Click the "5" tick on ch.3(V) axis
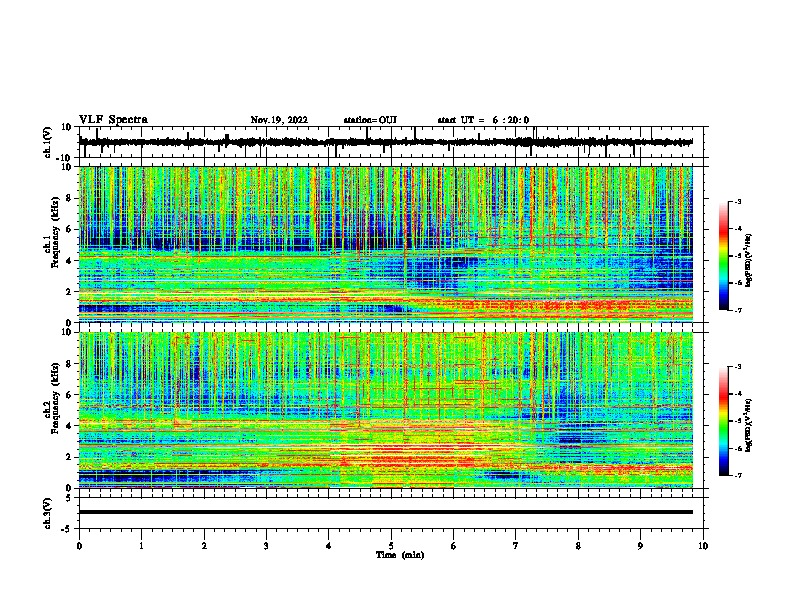 [x=70, y=498]
